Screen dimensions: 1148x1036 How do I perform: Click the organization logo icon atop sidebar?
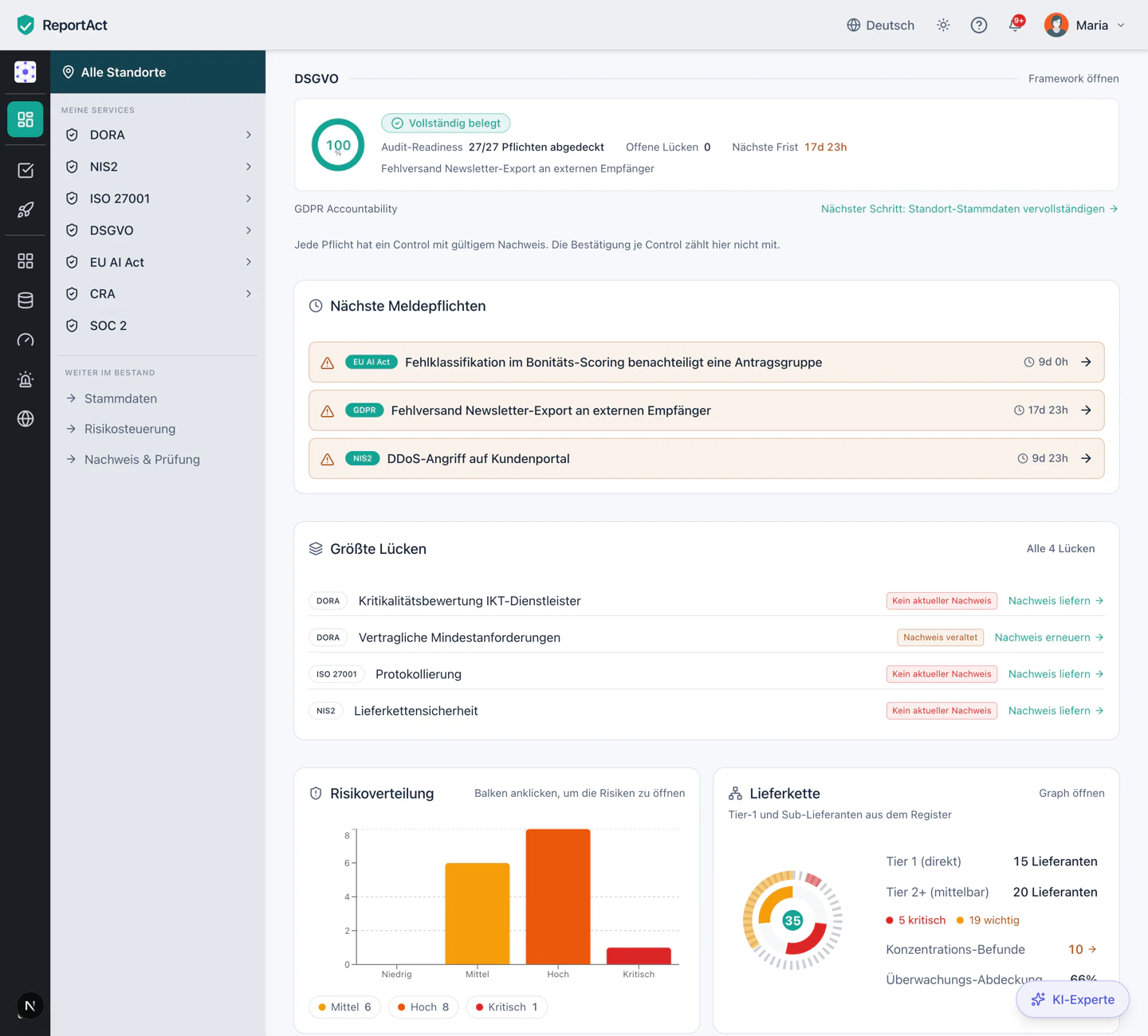click(x=25, y=72)
